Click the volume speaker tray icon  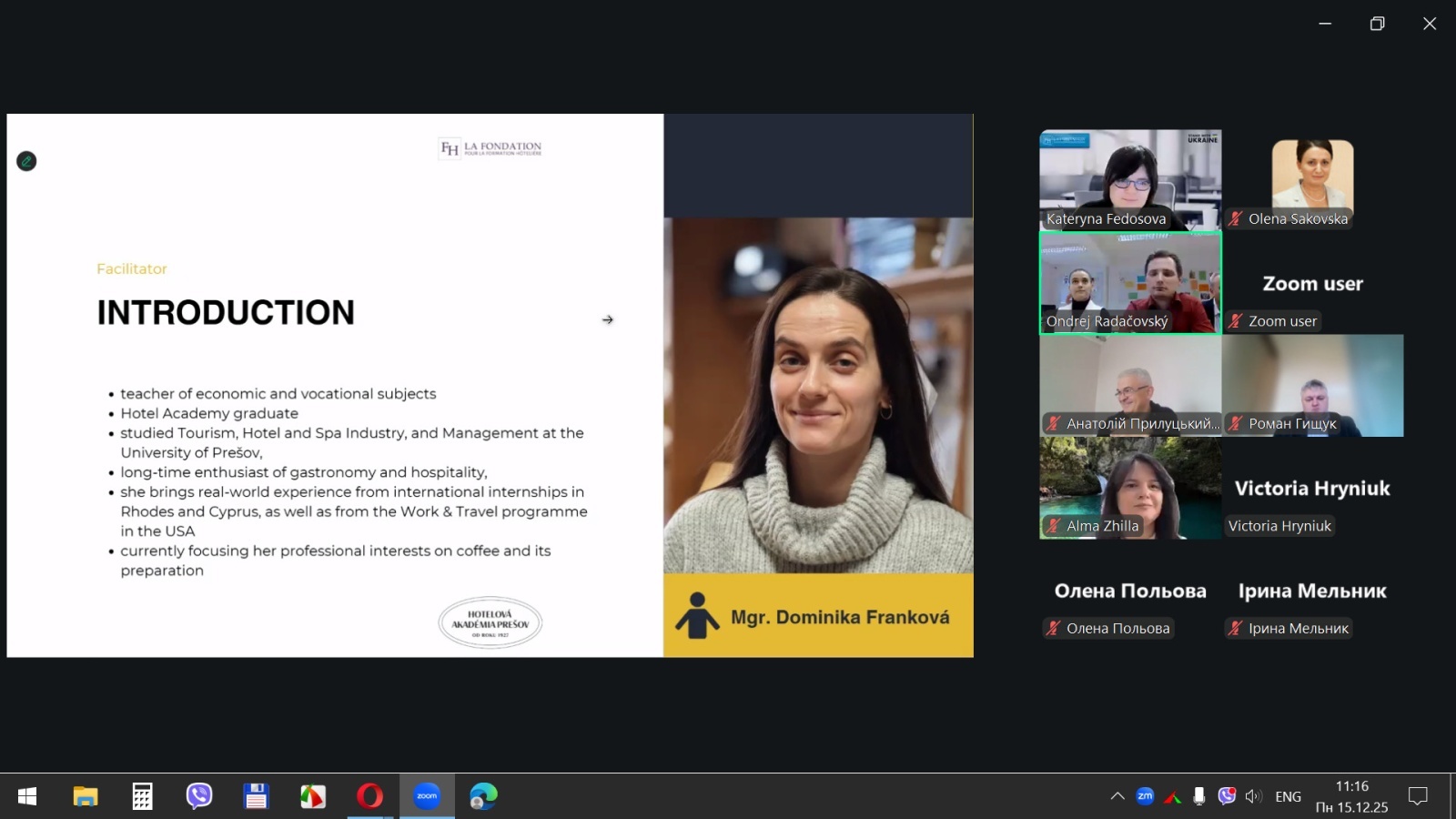click(x=1253, y=796)
